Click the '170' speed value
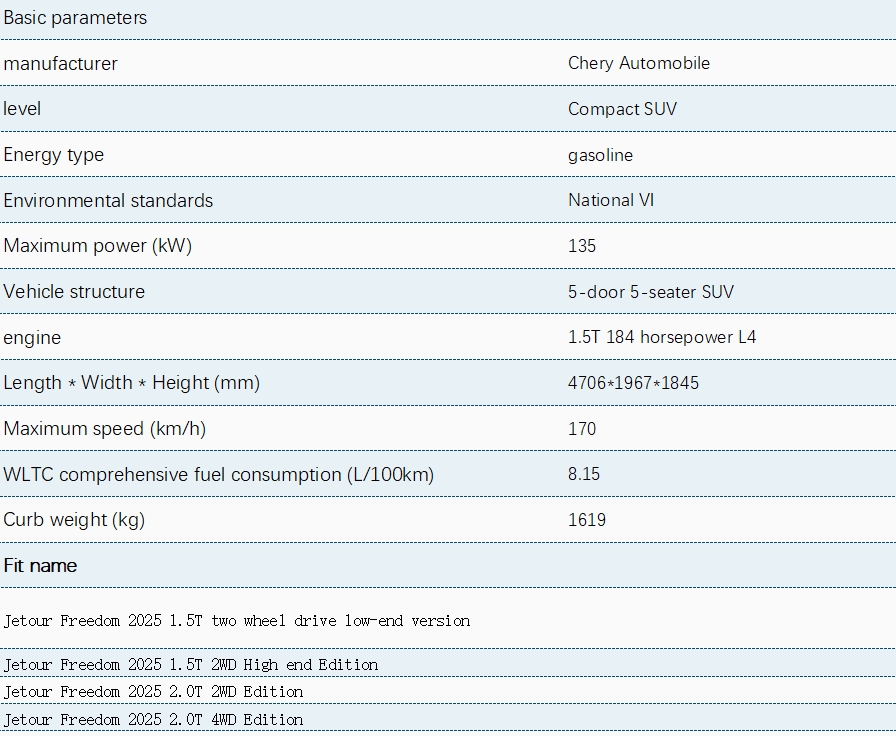 click(x=582, y=429)
